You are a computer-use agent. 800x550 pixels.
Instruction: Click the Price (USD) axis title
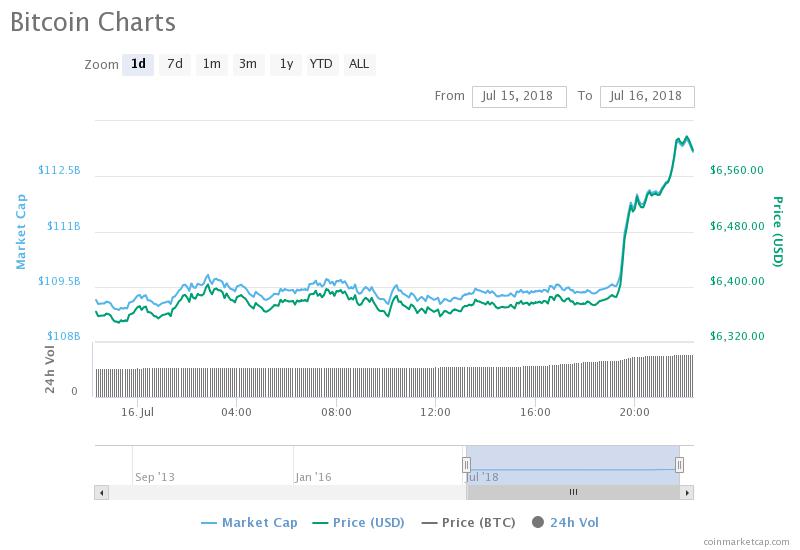777,231
